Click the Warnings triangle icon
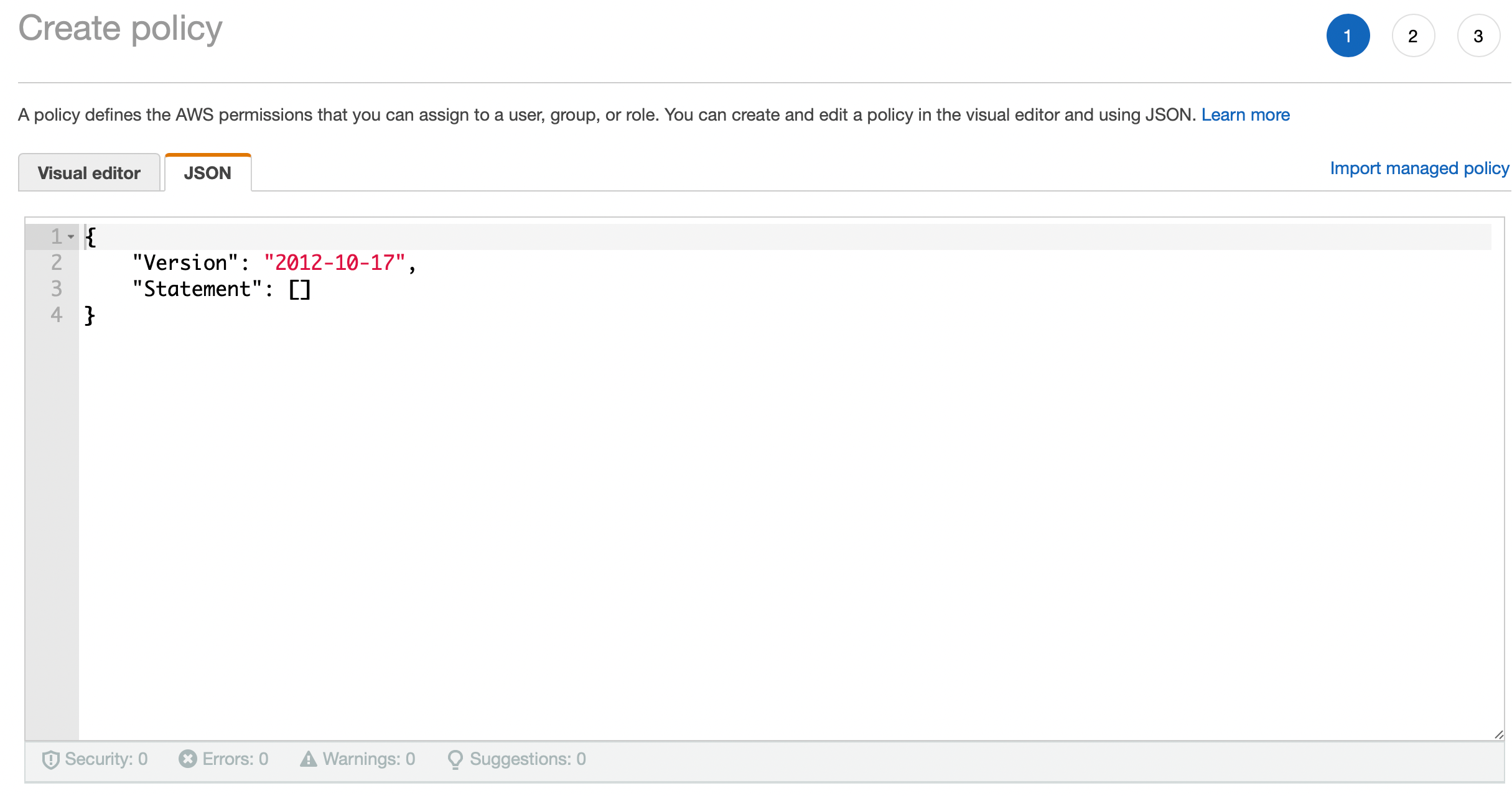The image size is (1512, 796). pyautogui.click(x=309, y=759)
